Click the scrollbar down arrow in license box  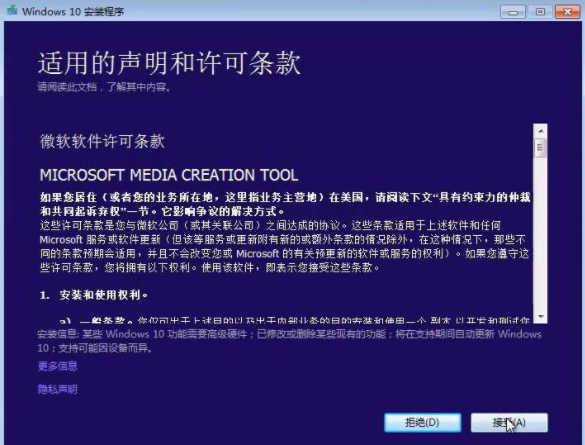540,316
